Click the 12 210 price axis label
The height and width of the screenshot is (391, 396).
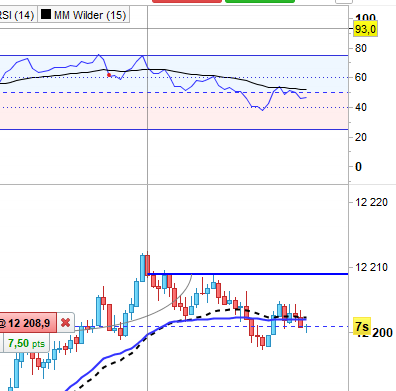point(372,267)
